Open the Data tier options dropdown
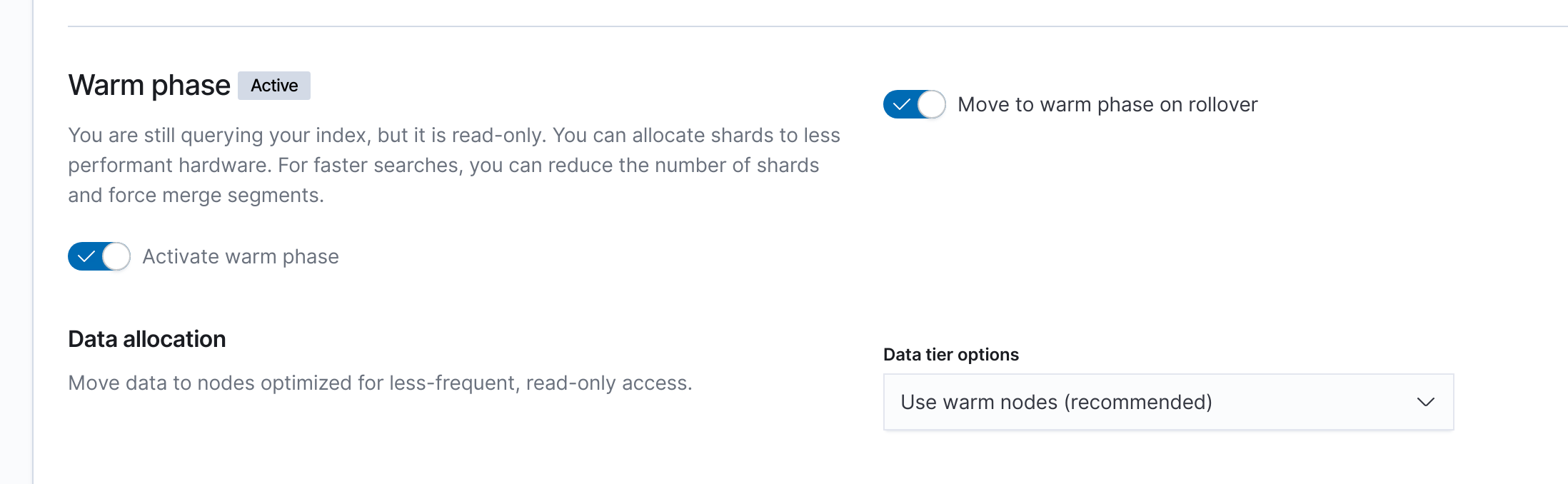This screenshot has width=1568, height=484. pyautogui.click(x=1168, y=402)
